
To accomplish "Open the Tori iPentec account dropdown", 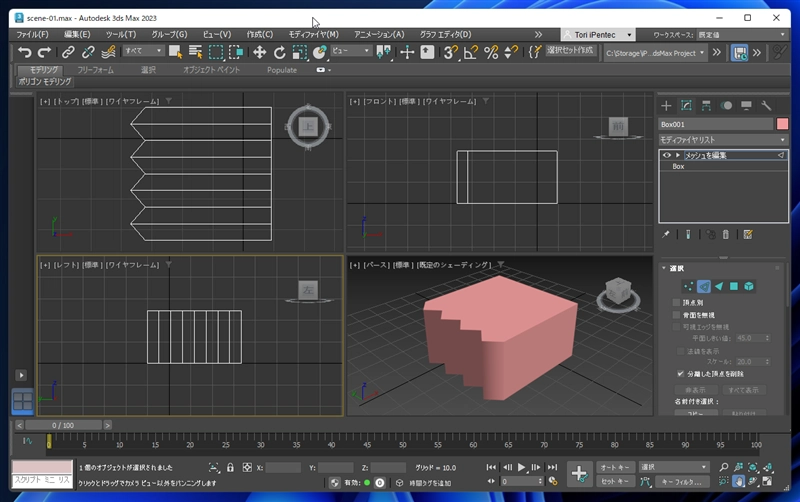I will 597,35.
